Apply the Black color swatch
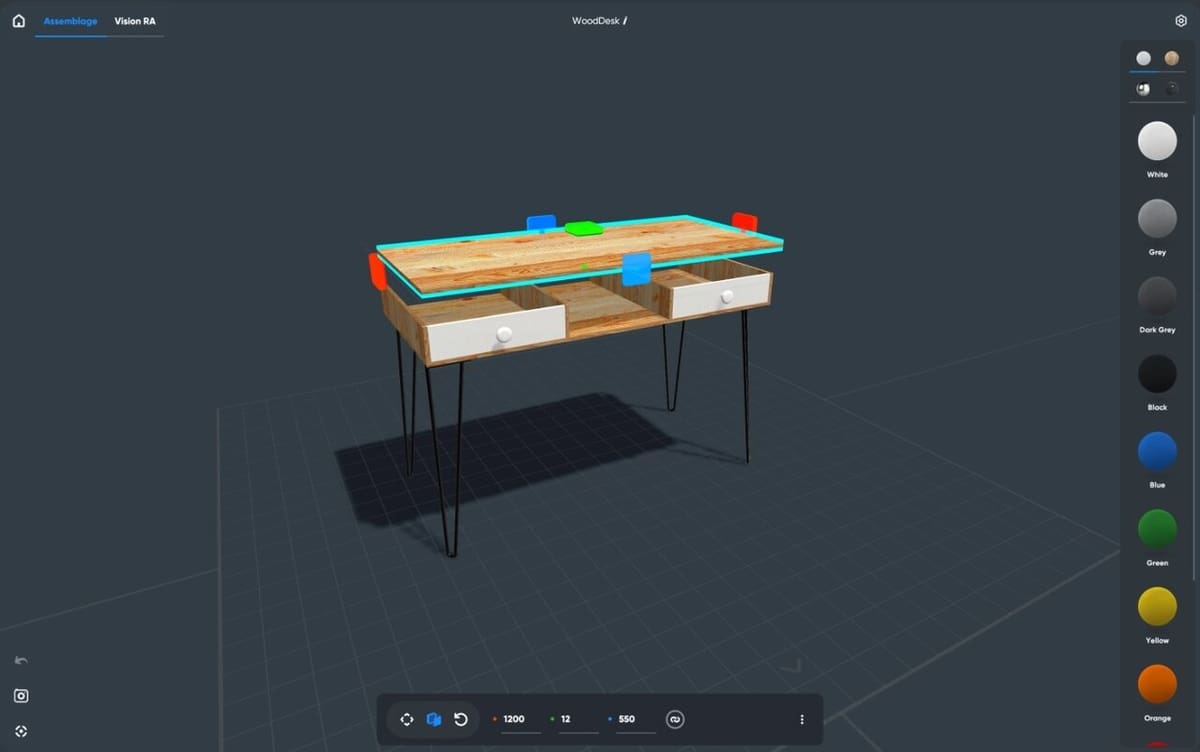This screenshot has height=752, width=1200. (x=1157, y=374)
